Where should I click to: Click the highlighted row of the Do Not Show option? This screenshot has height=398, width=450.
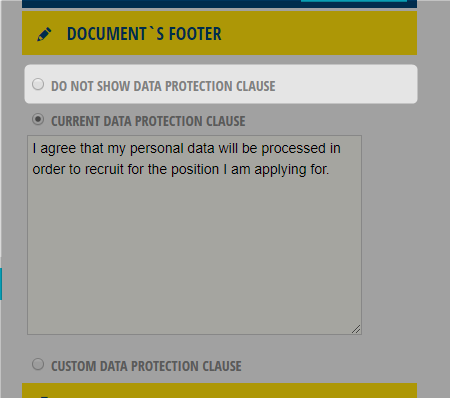tap(221, 84)
